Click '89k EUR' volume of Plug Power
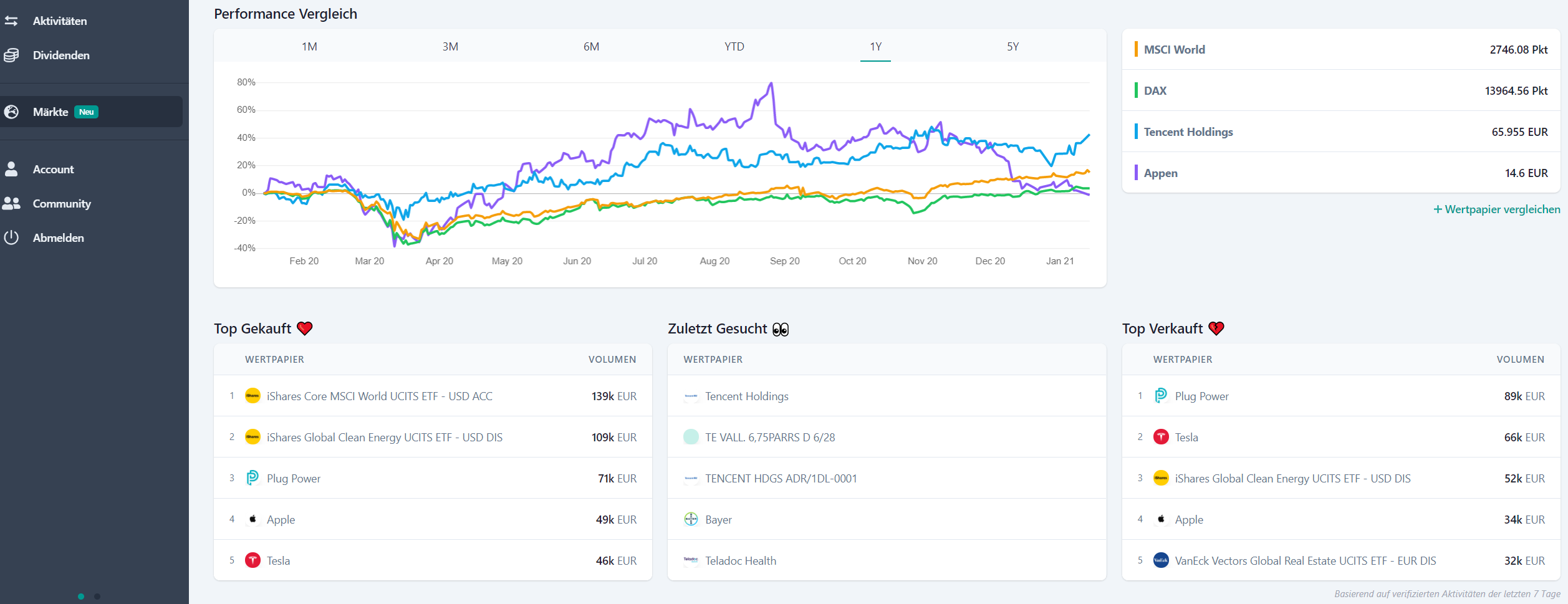 point(1524,396)
